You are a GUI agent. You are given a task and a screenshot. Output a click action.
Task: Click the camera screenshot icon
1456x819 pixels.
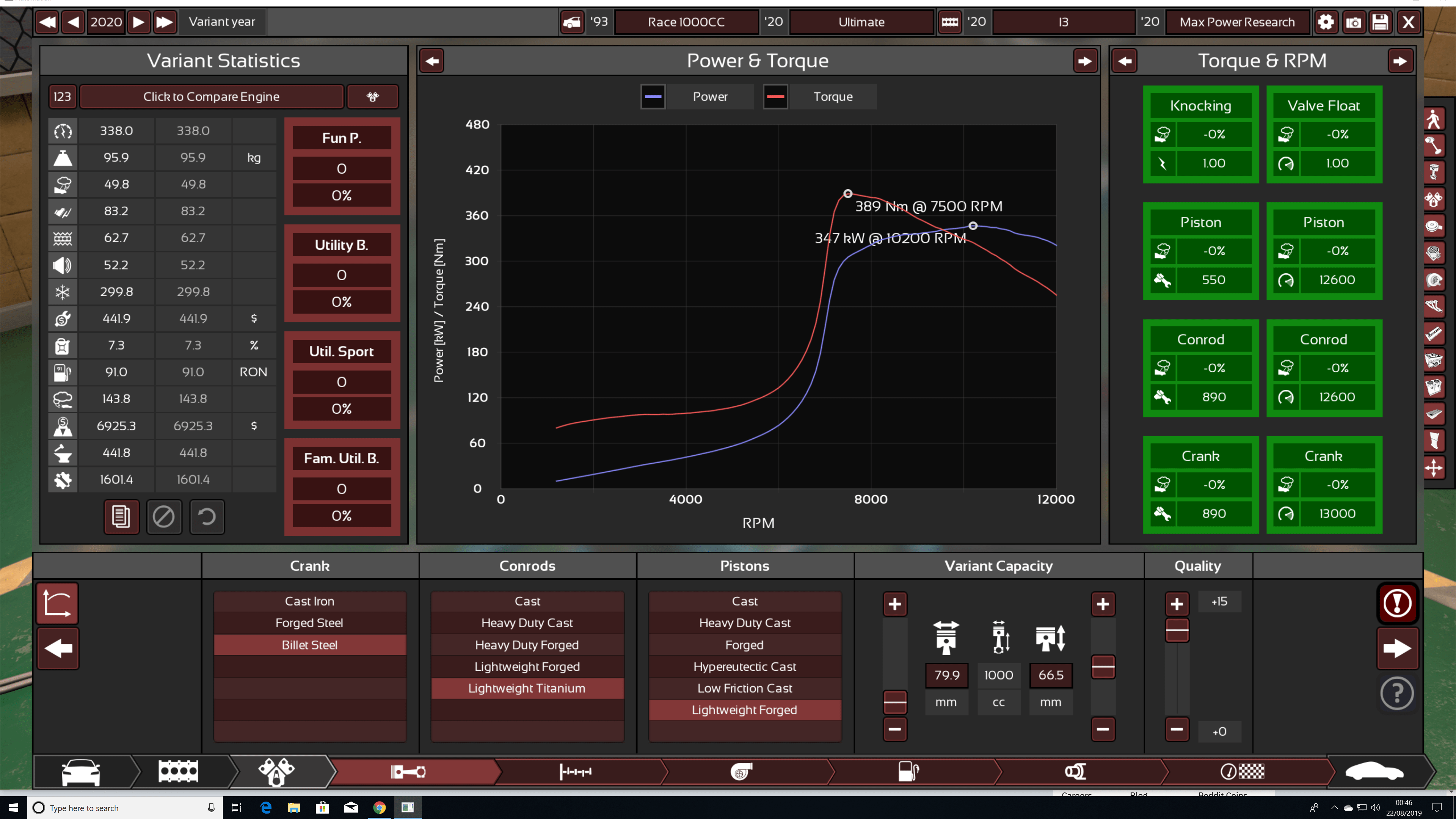[x=1353, y=22]
